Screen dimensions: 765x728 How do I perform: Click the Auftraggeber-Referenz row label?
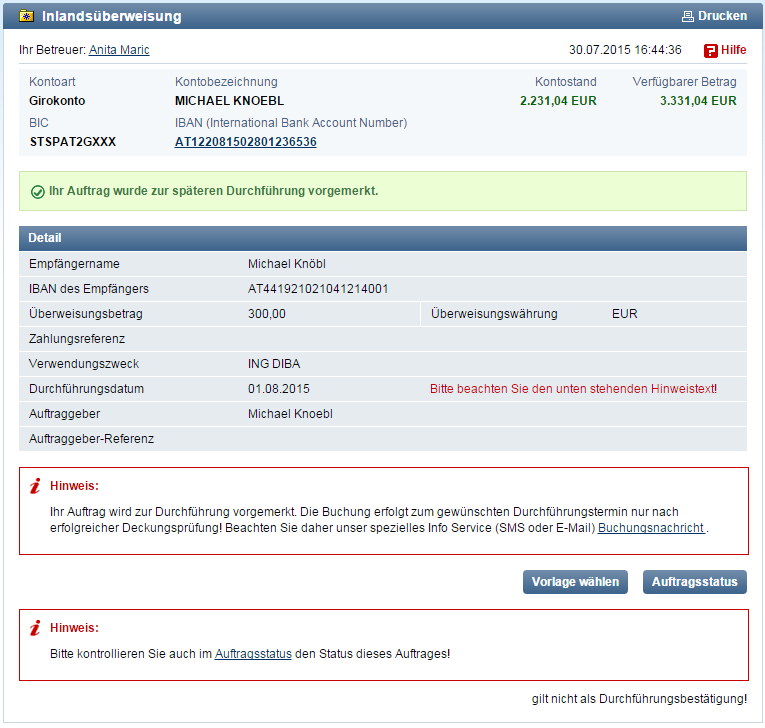[91, 439]
